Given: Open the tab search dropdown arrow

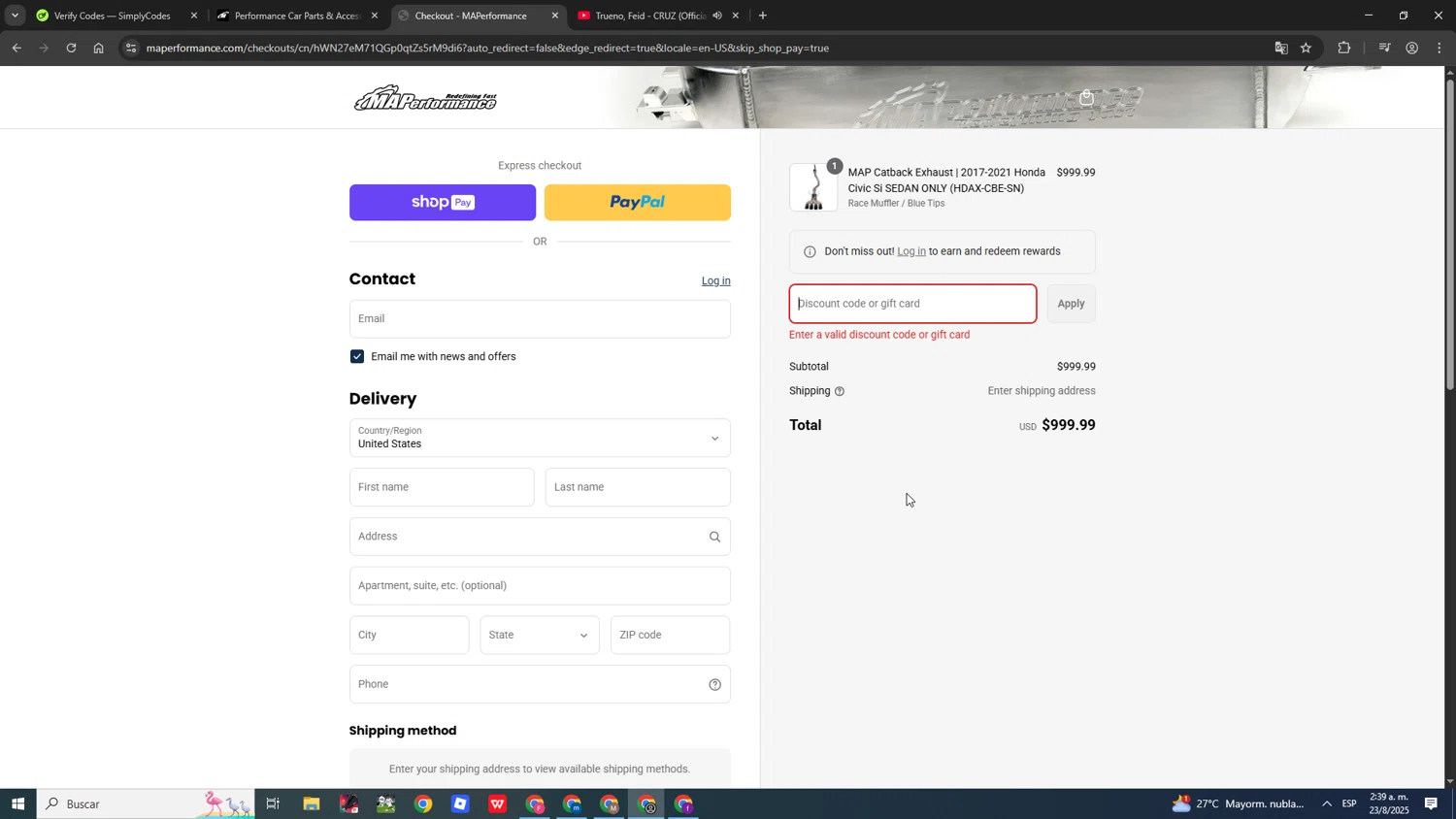Looking at the screenshot, I should point(15,16).
